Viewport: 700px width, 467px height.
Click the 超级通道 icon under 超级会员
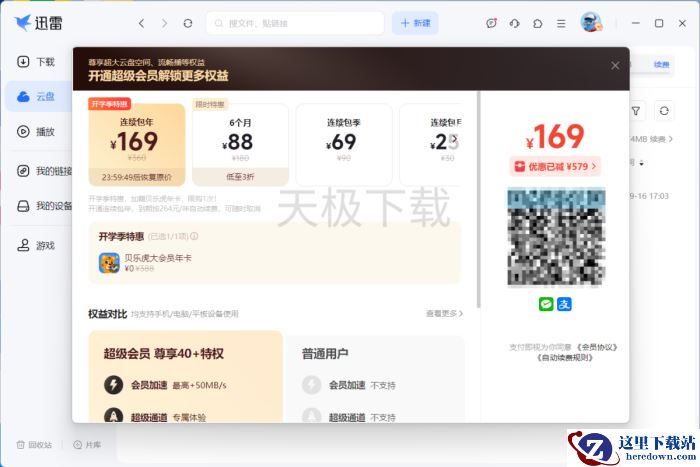click(113, 416)
